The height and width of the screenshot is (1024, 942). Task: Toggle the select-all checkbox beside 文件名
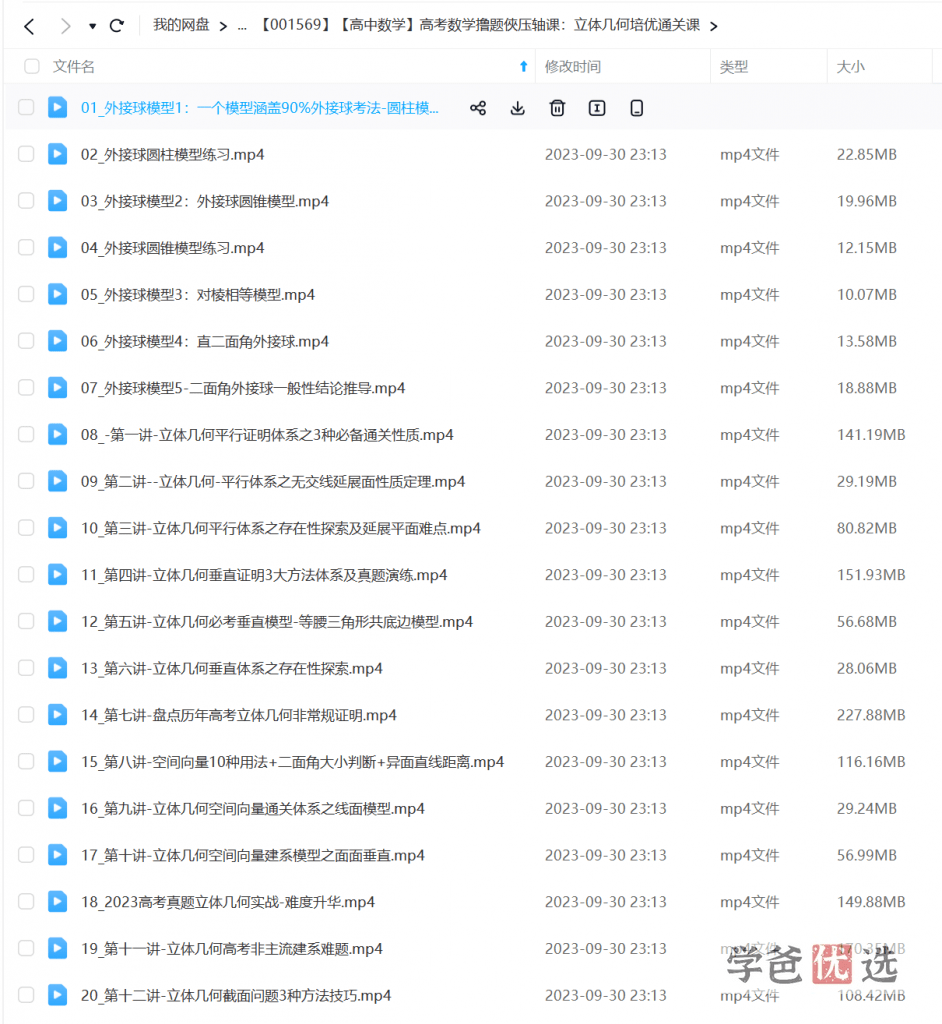(31, 66)
